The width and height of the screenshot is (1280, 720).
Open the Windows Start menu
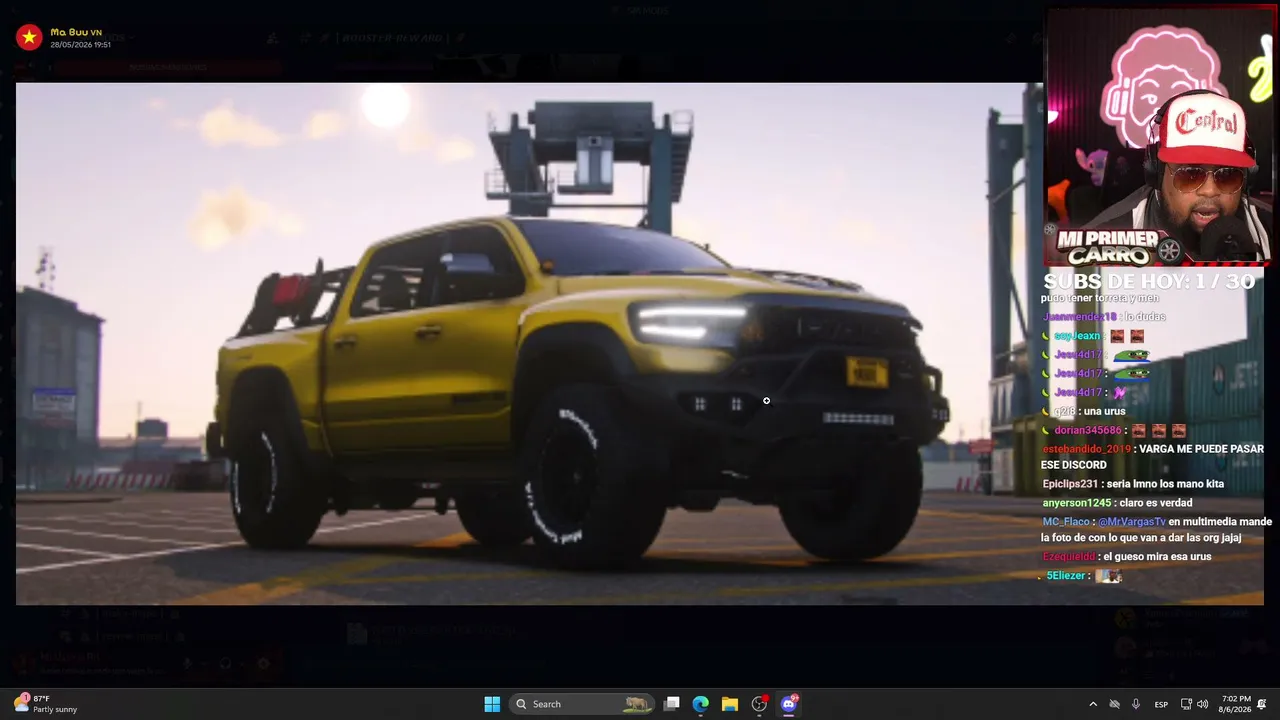click(492, 704)
